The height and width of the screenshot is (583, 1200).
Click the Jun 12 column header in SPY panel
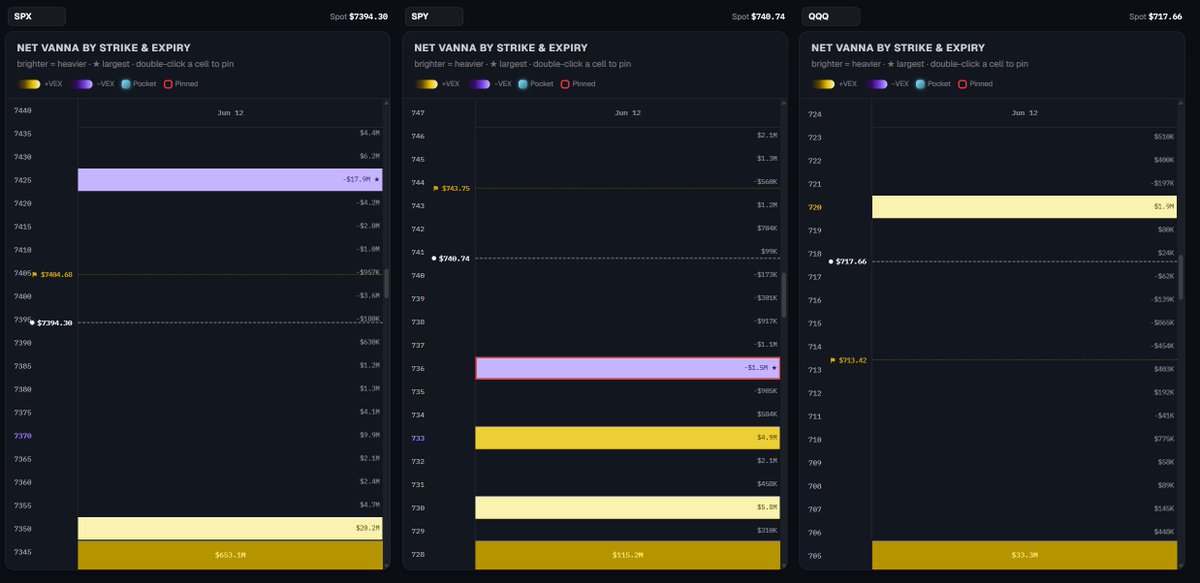coord(627,113)
